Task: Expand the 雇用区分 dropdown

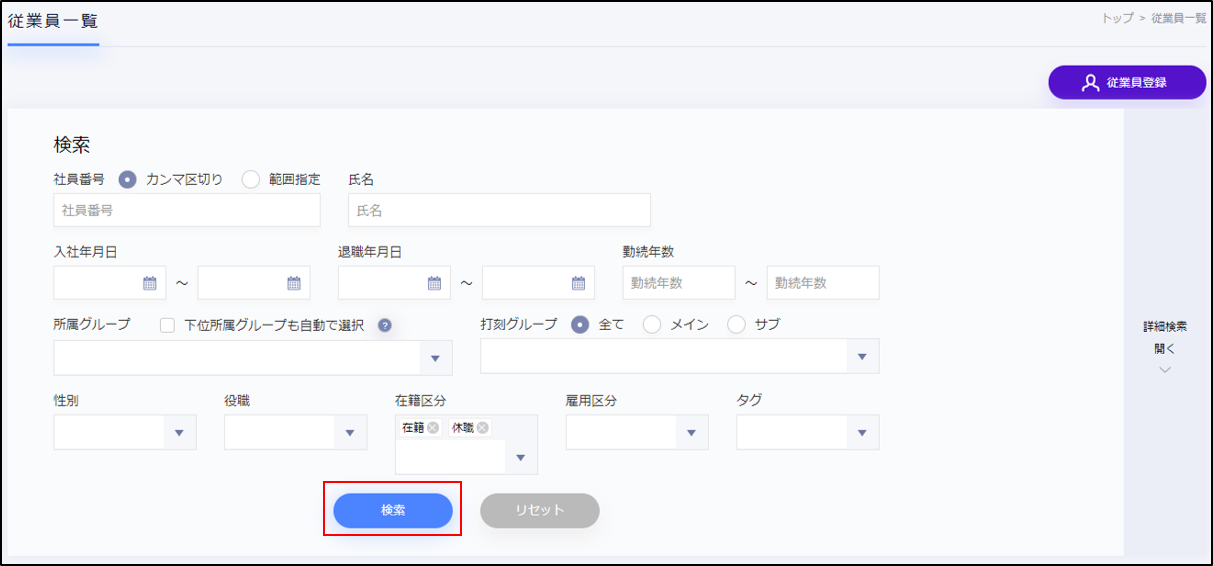Action: (691, 433)
